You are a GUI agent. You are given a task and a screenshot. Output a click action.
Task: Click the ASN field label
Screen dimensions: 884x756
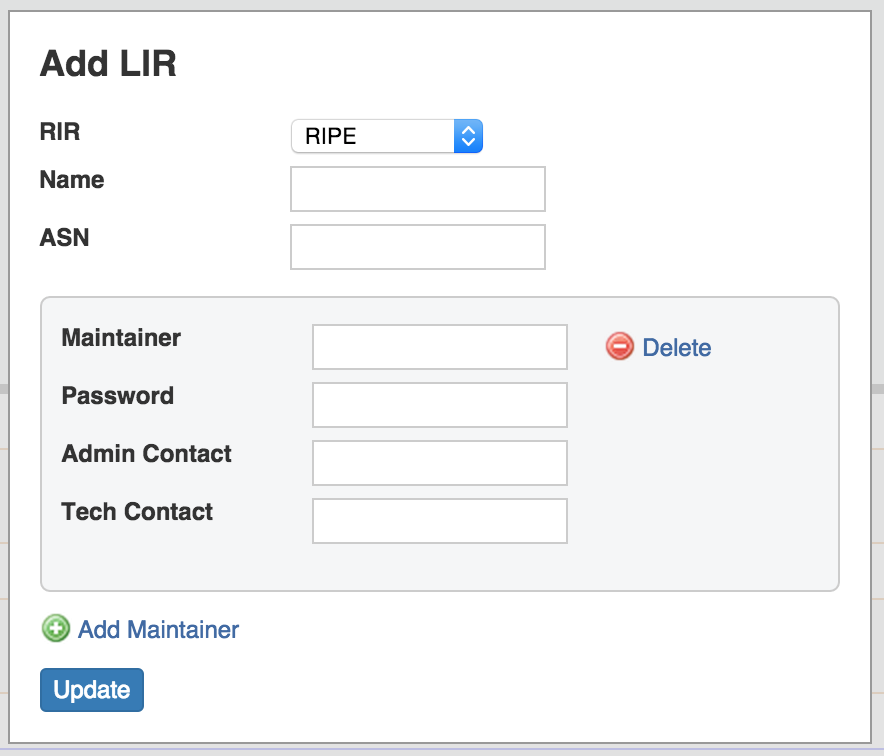(64, 238)
